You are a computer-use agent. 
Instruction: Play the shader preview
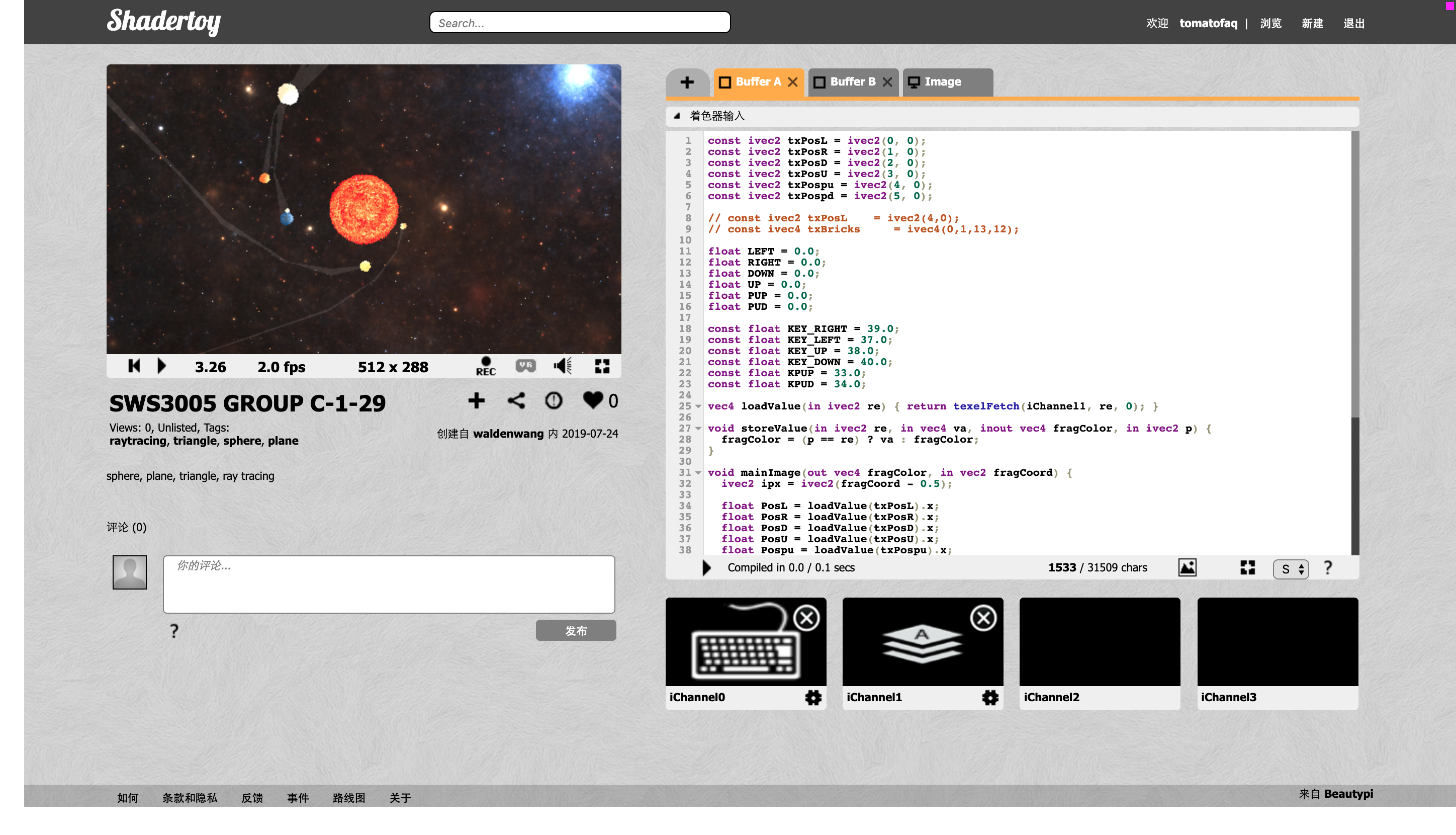point(162,366)
